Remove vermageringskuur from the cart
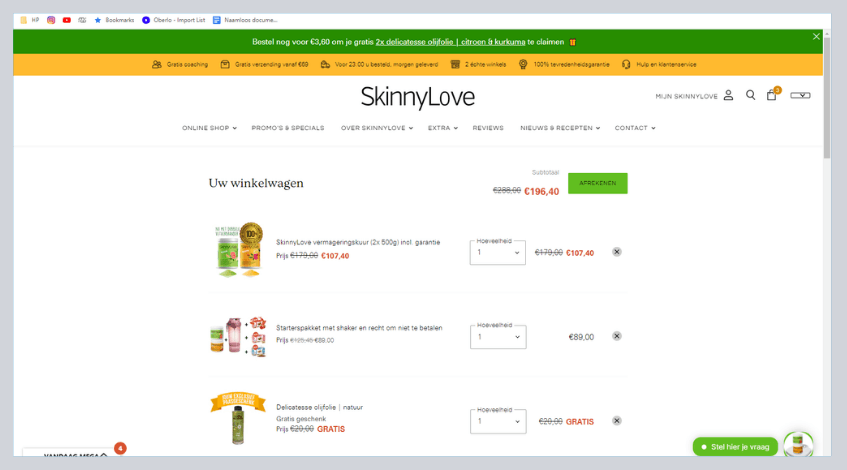The width and height of the screenshot is (847, 470). click(616, 252)
